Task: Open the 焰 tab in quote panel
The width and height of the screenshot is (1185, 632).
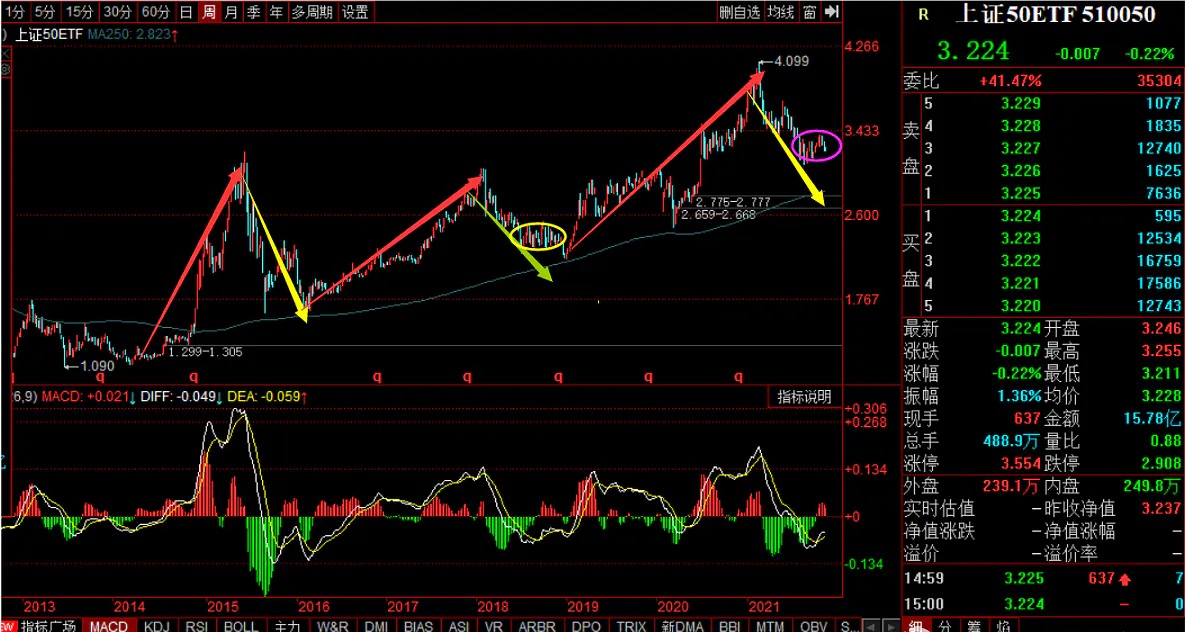Action: click(1004, 626)
